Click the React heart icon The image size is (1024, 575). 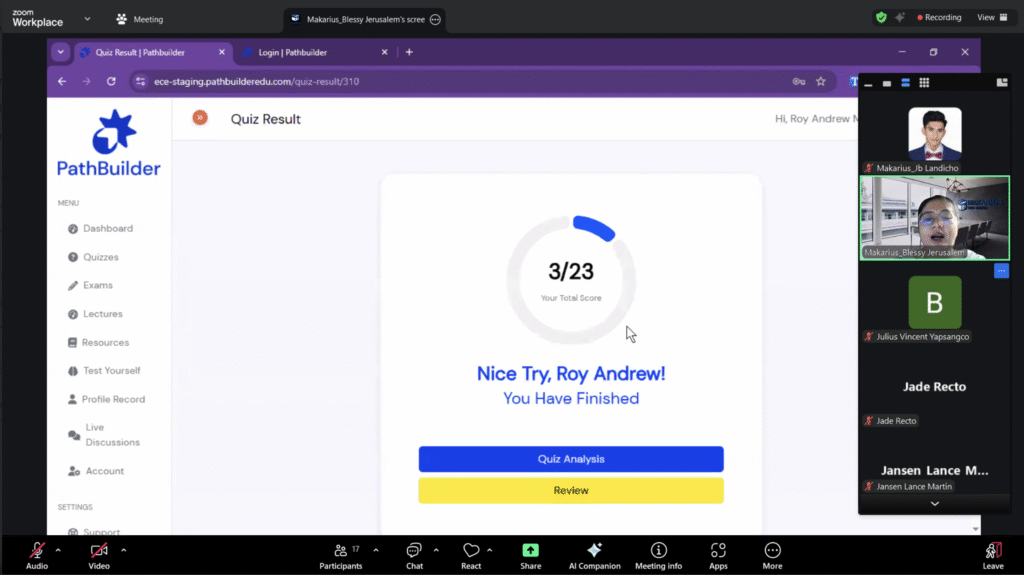471,551
